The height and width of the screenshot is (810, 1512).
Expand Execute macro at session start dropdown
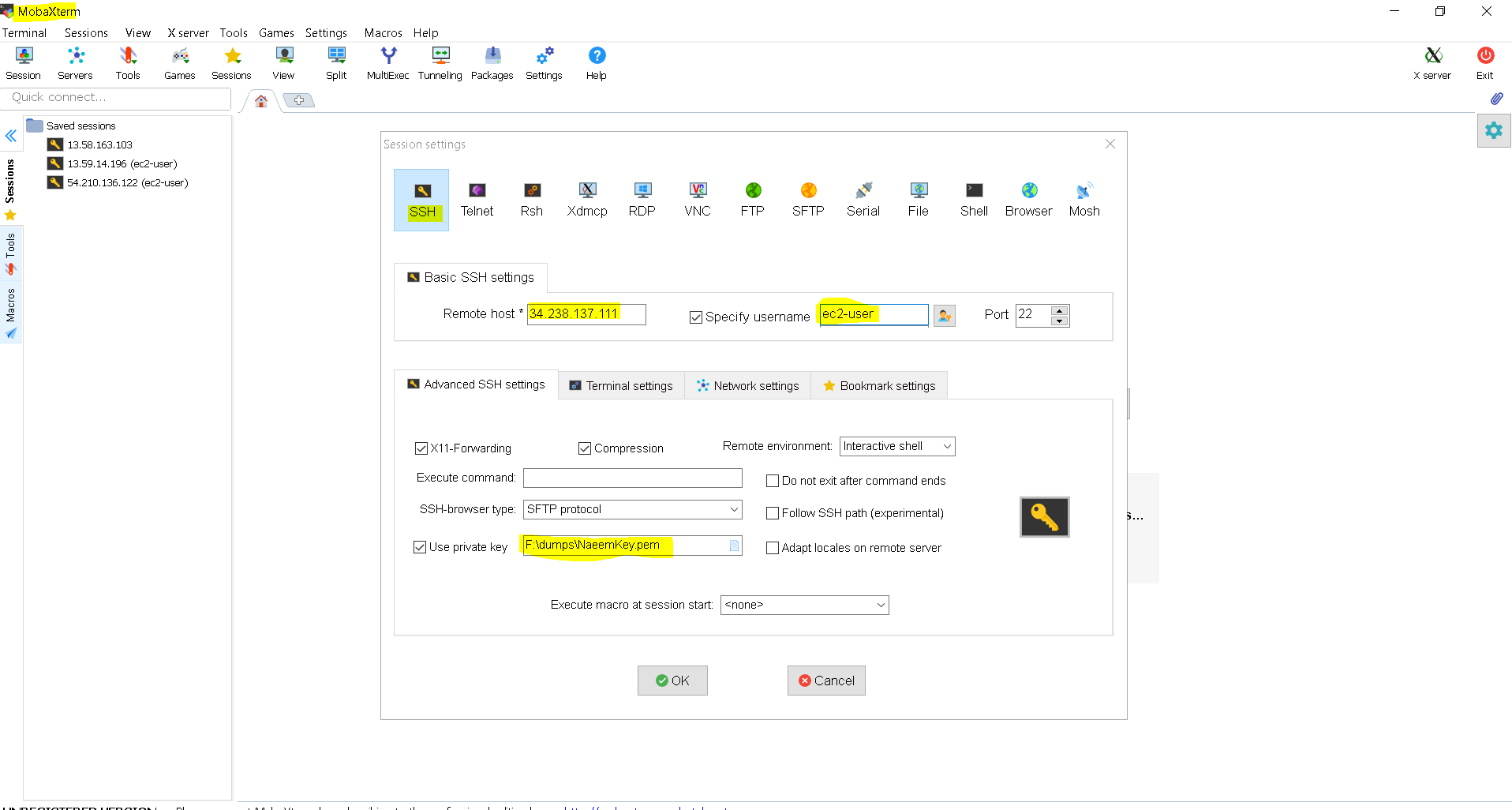pos(805,605)
